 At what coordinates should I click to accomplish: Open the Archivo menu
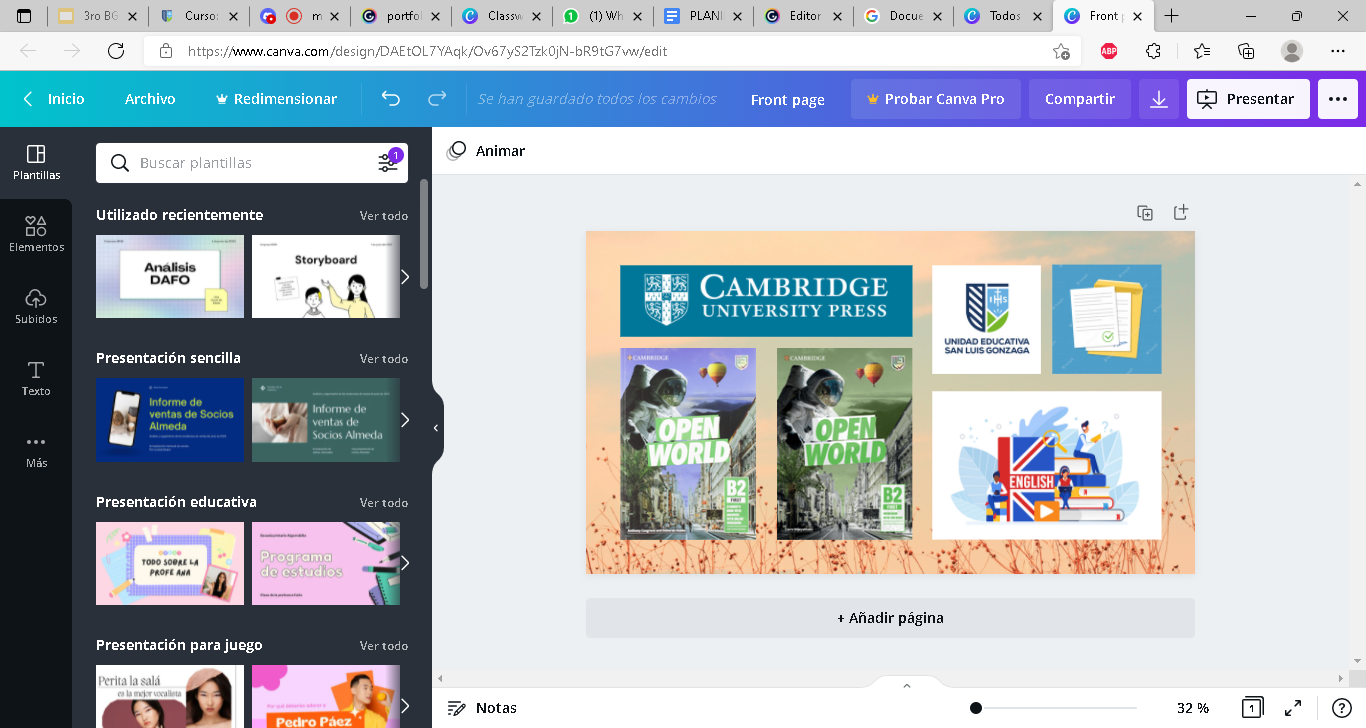pyautogui.click(x=149, y=98)
